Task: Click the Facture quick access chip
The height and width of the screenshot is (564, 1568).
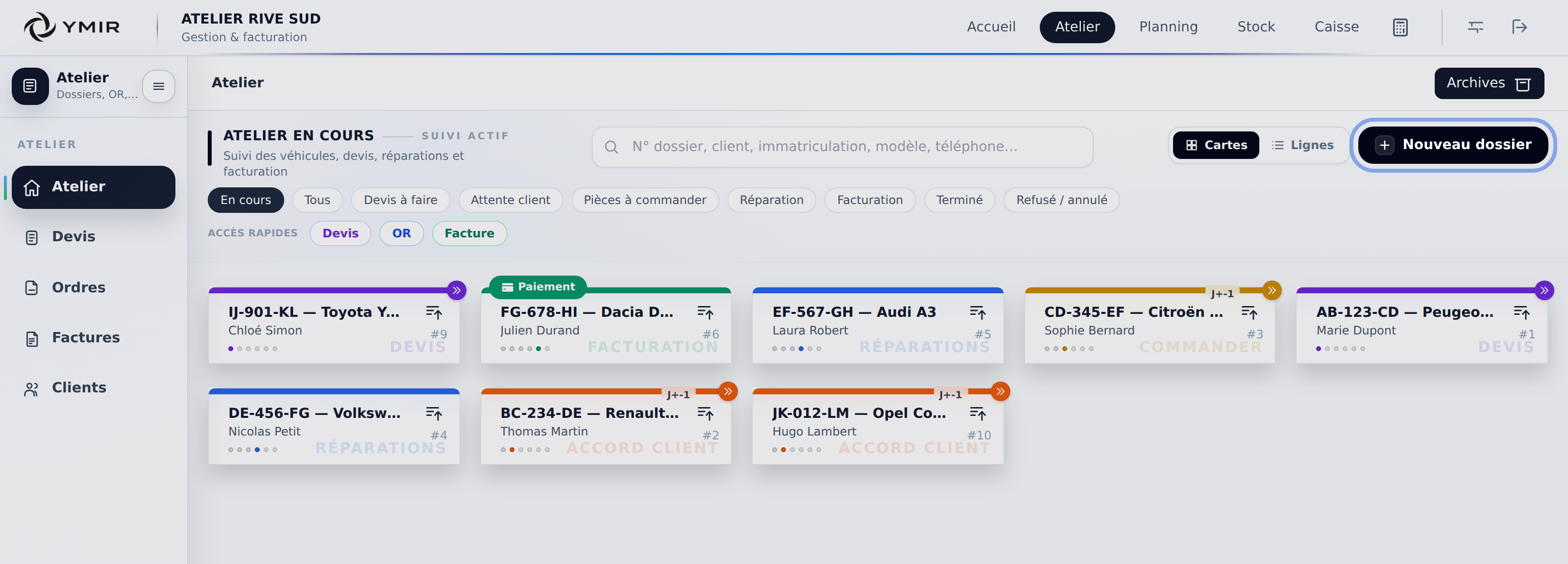Action: pos(469,233)
